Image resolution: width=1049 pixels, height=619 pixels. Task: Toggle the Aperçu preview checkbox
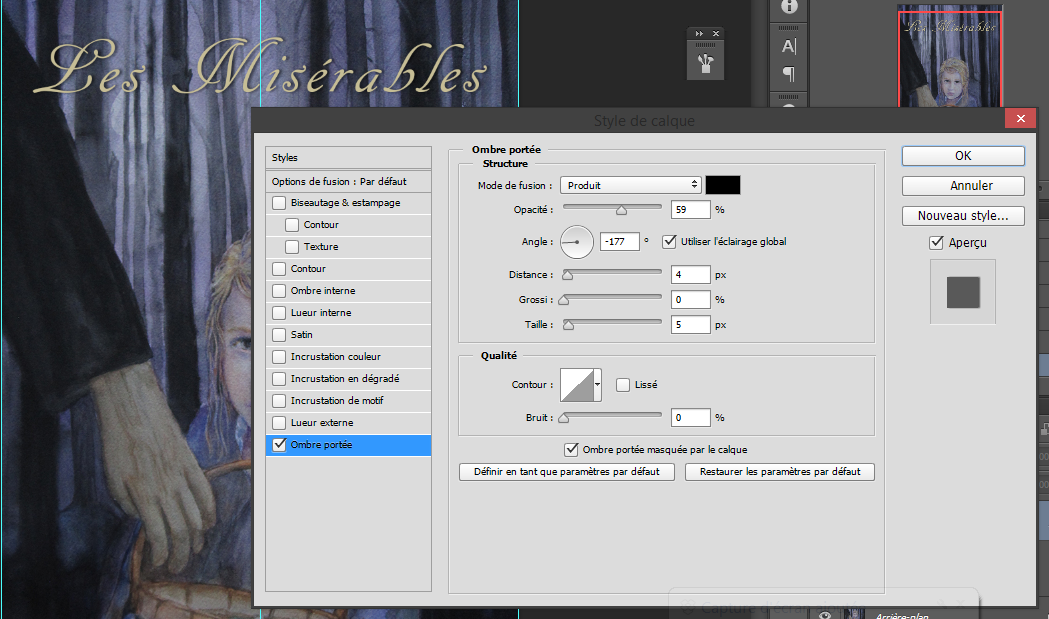tap(936, 243)
